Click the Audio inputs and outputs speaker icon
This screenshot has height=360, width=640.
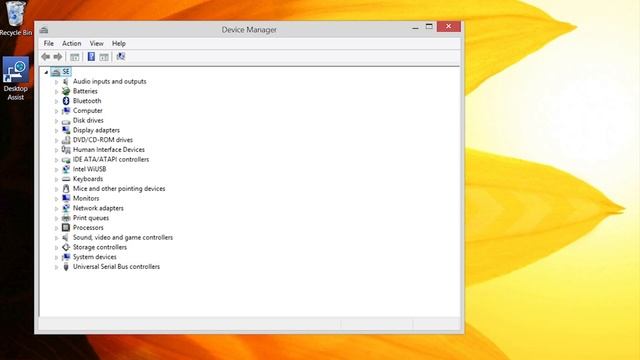(x=66, y=81)
